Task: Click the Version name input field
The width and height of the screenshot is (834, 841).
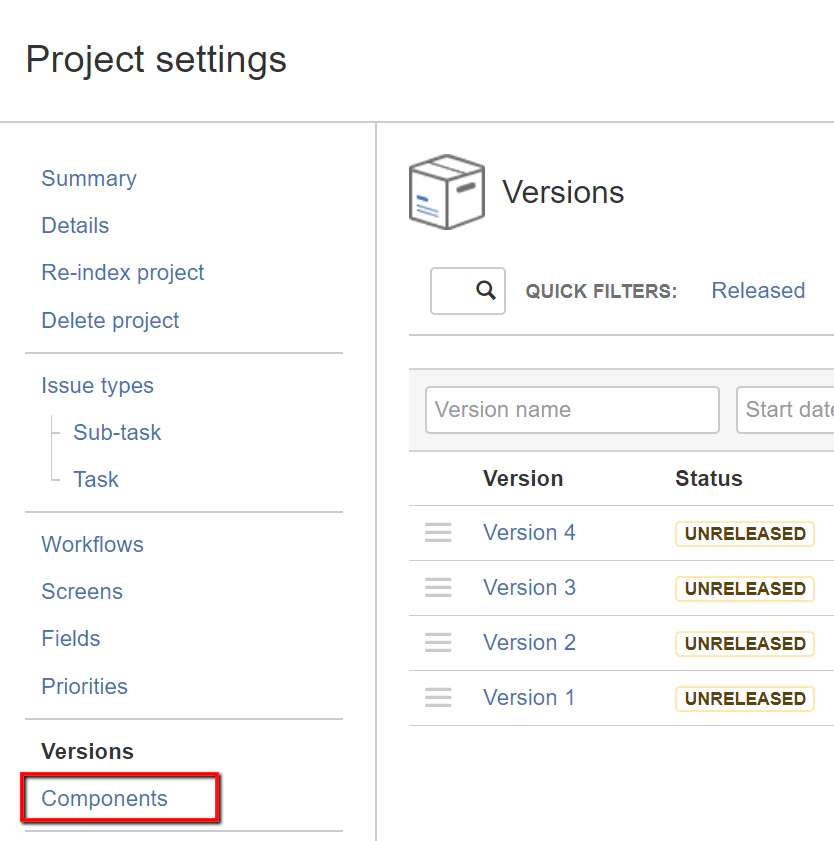Action: [x=571, y=410]
